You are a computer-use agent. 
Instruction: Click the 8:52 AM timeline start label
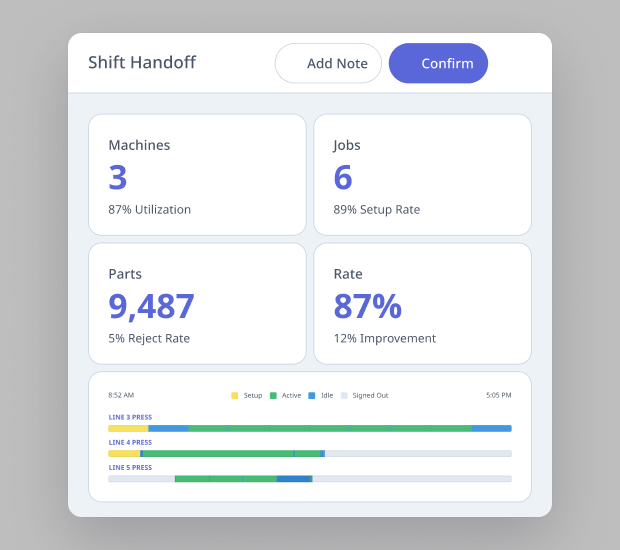pos(121,395)
